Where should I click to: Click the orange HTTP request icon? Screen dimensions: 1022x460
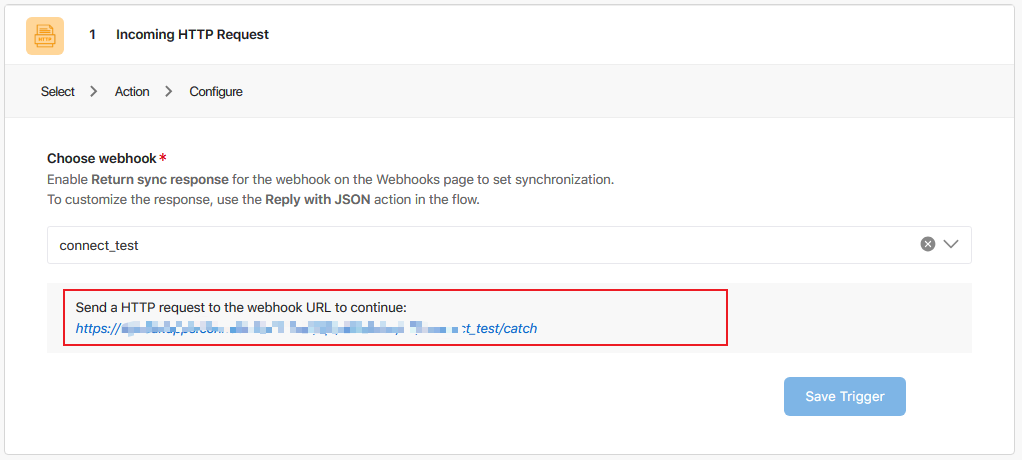point(45,35)
